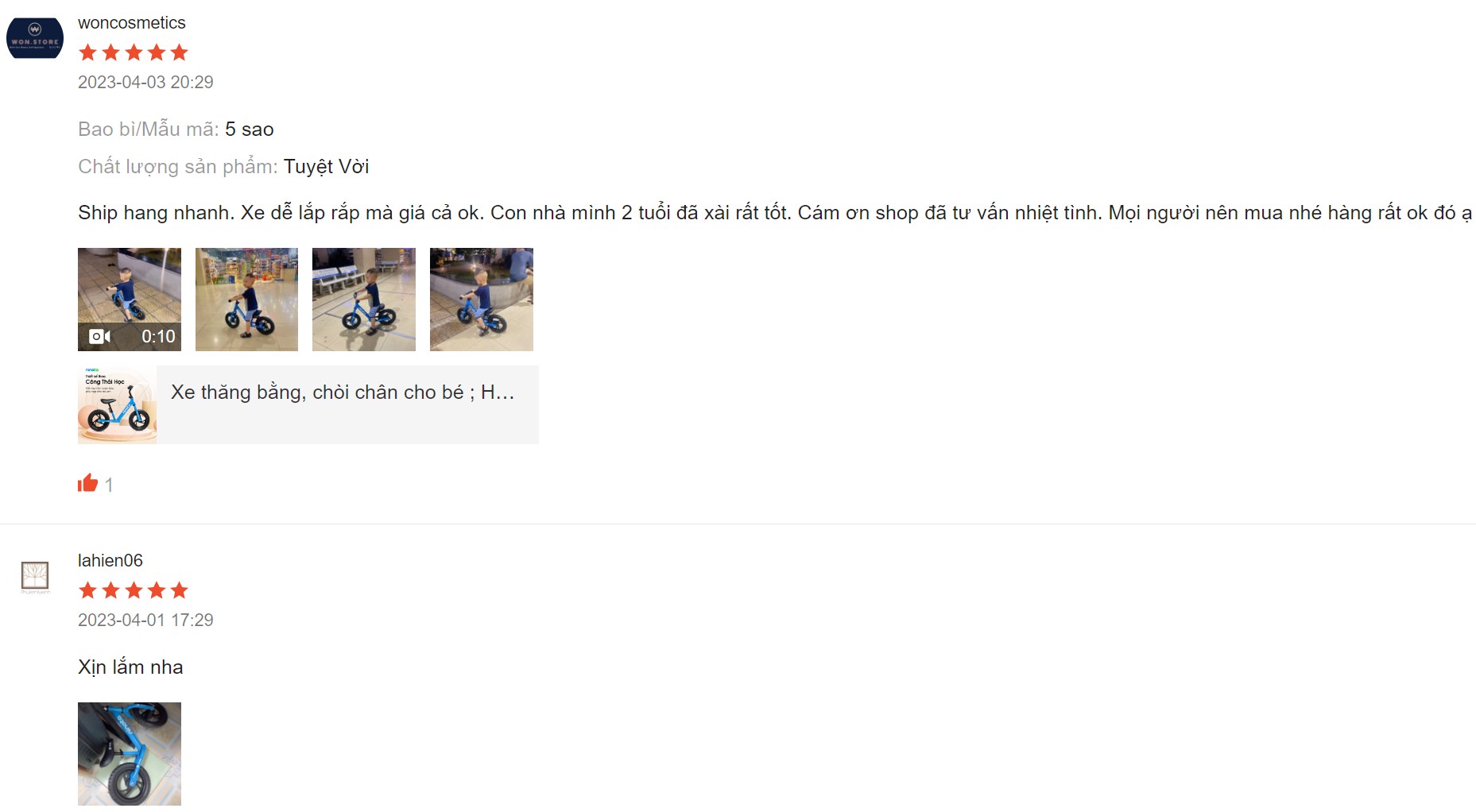Viewport: 1476px width, 812px height.
Task: Click the review date 2023-04-03 20:29
Action: 145,82
